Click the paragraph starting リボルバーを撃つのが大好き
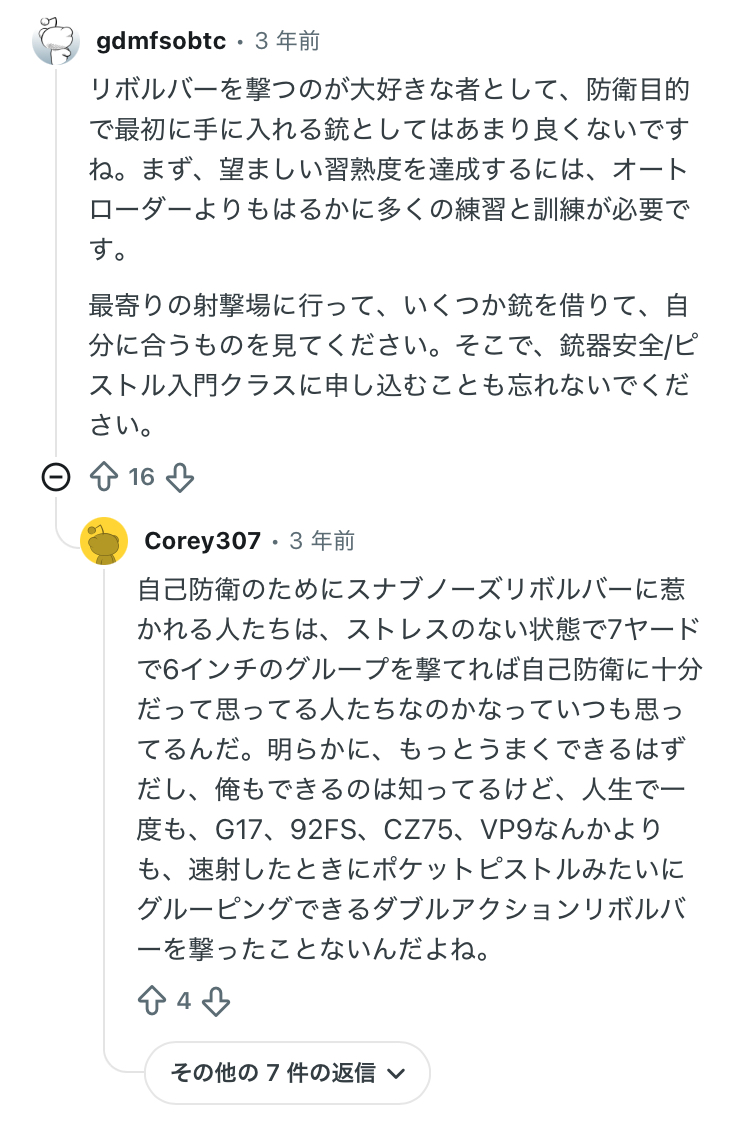Screen dimensions: 750x1139 click(x=388, y=170)
